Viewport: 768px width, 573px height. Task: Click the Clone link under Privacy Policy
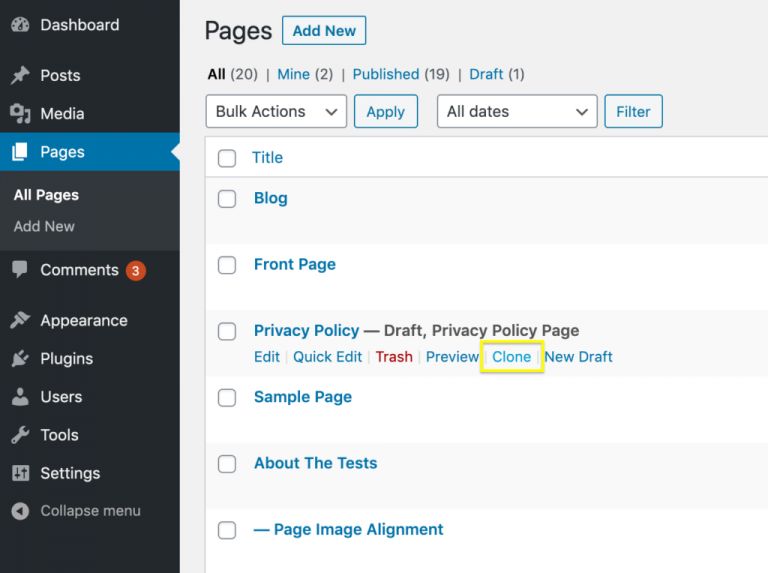coord(511,357)
